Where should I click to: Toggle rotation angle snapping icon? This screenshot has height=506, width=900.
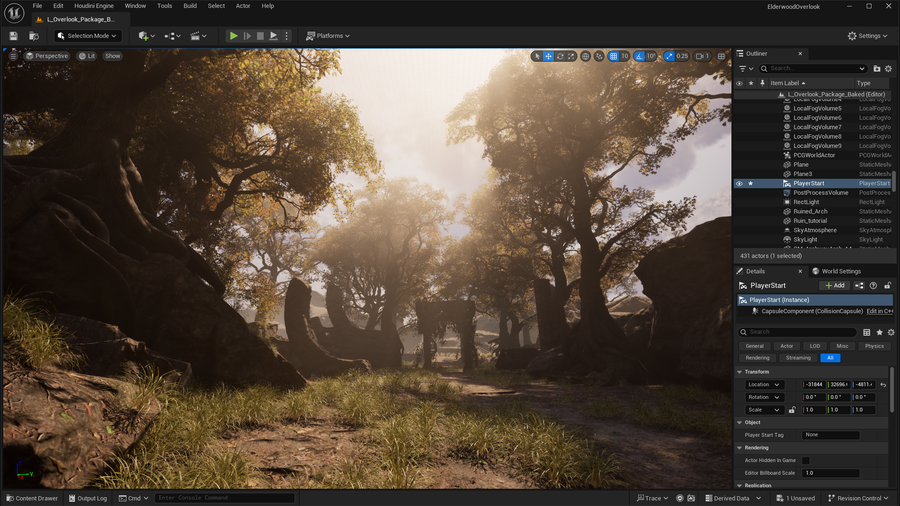pos(640,56)
